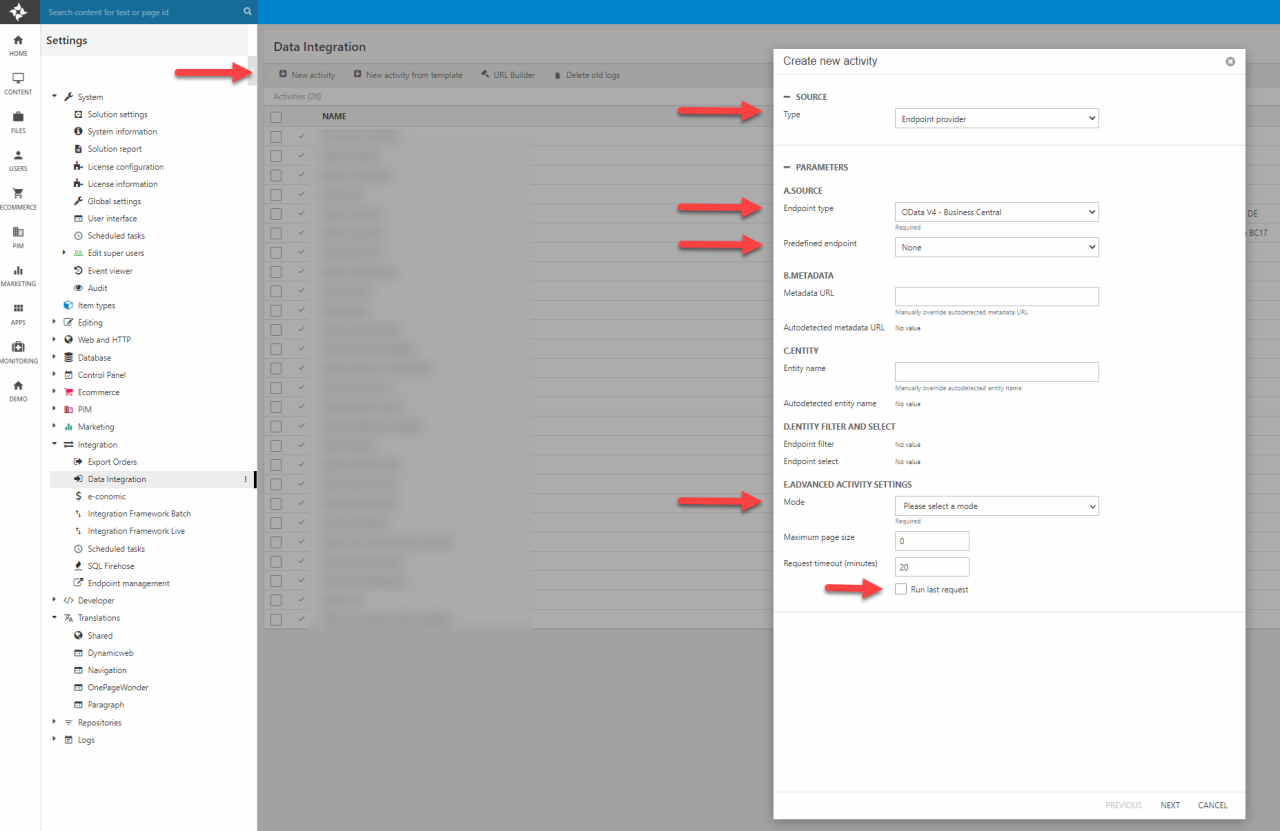Close the Create new activity dialog
Viewport: 1280px width, 831px height.
coord(1230,61)
